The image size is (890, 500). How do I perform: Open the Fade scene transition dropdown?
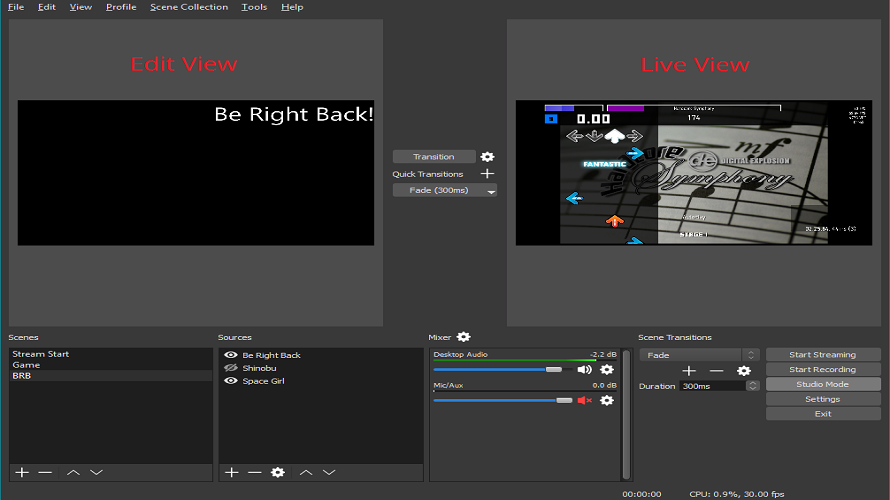[x=751, y=355]
